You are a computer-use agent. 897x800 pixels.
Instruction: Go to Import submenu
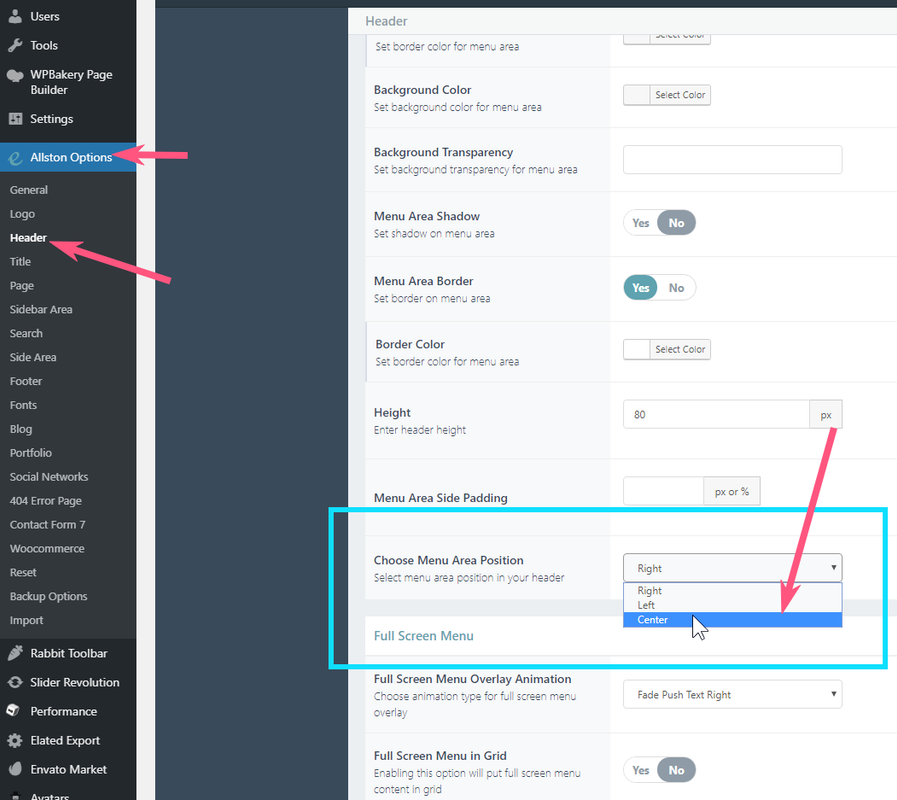pos(26,620)
